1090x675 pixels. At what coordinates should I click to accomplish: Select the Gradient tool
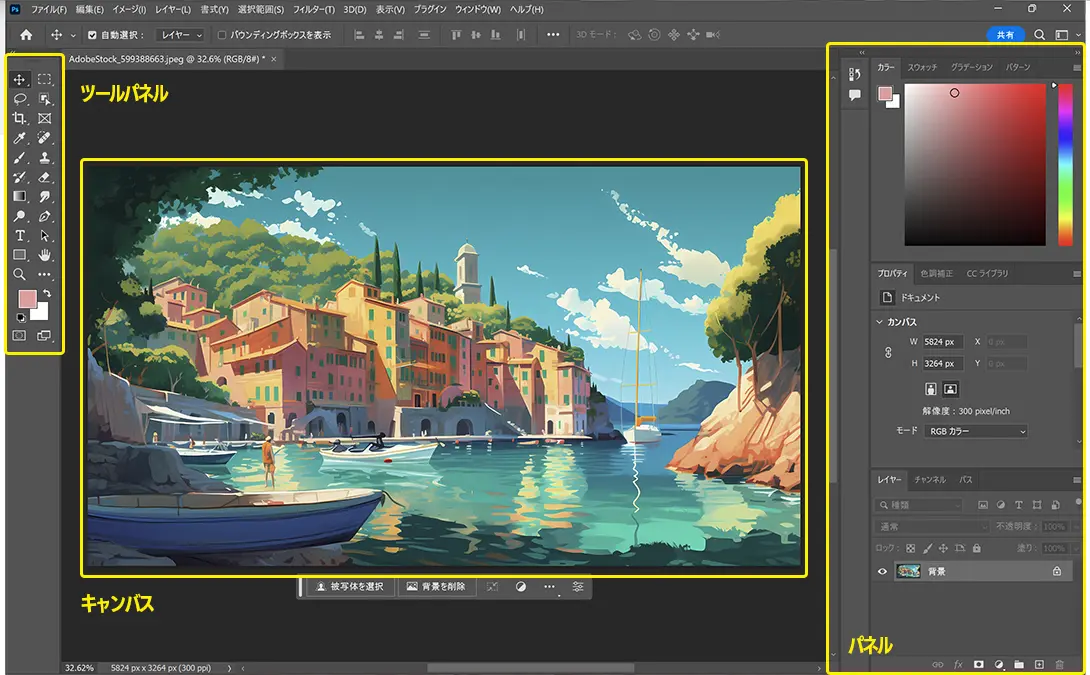[x=19, y=197]
